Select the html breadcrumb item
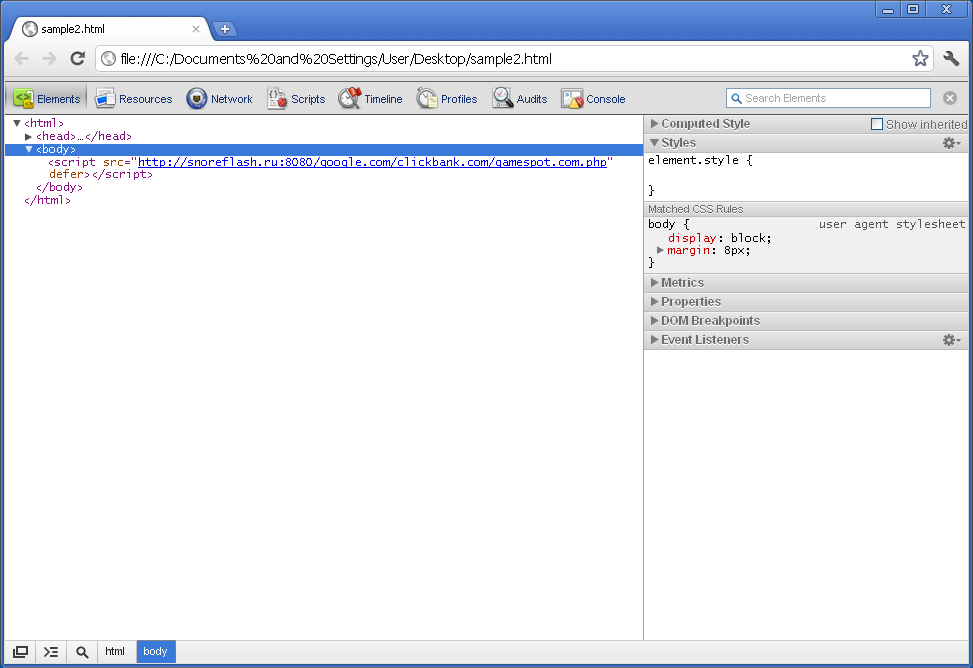 click(x=115, y=652)
